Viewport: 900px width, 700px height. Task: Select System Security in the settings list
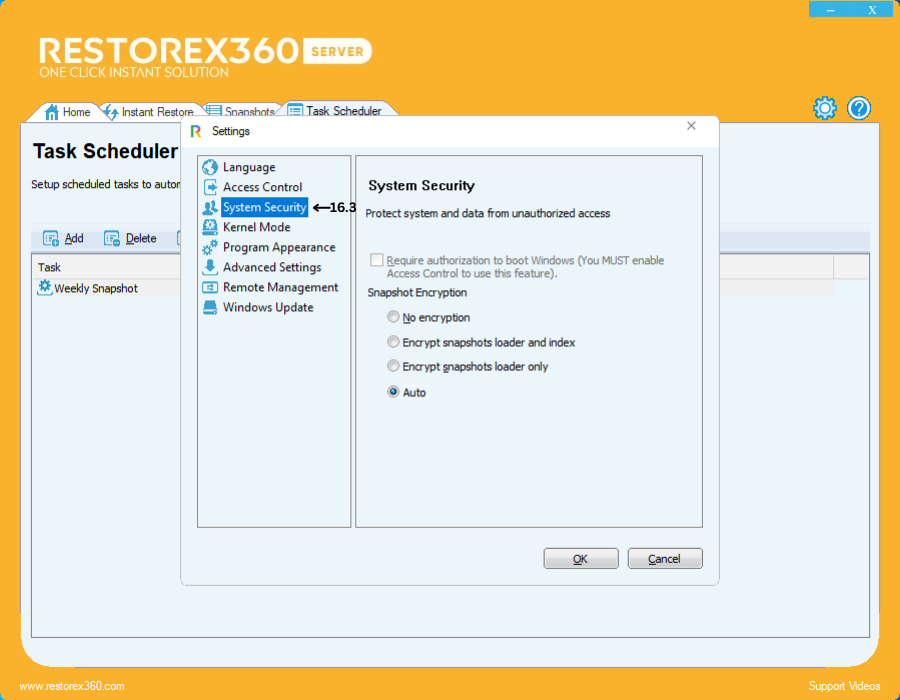[265, 207]
